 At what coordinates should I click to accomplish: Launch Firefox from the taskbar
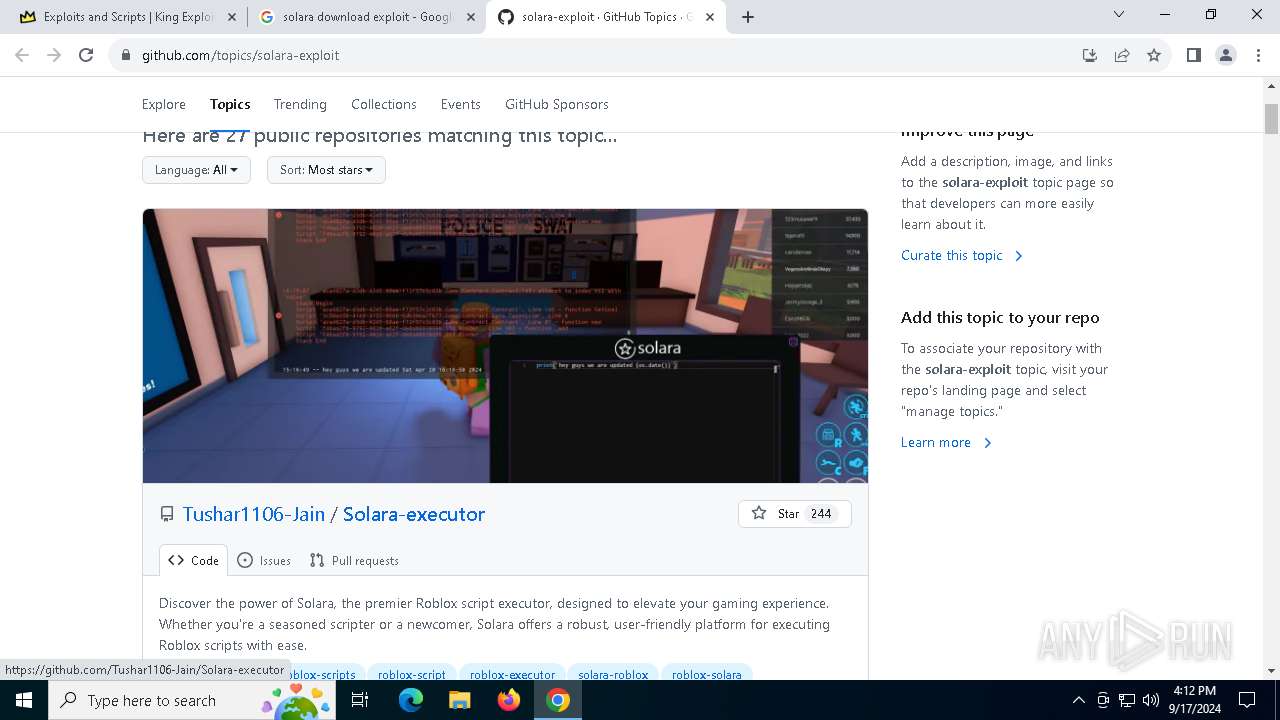(509, 700)
